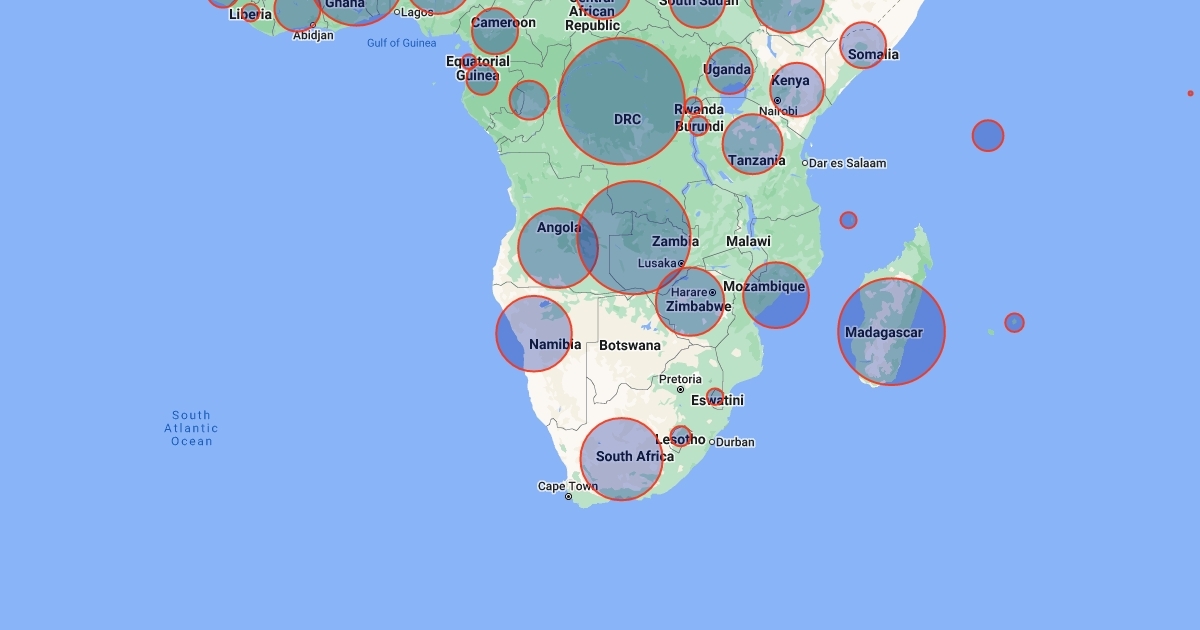This screenshot has width=1200, height=630.
Task: Click the Mozambique circle marker
Action: coord(776,295)
